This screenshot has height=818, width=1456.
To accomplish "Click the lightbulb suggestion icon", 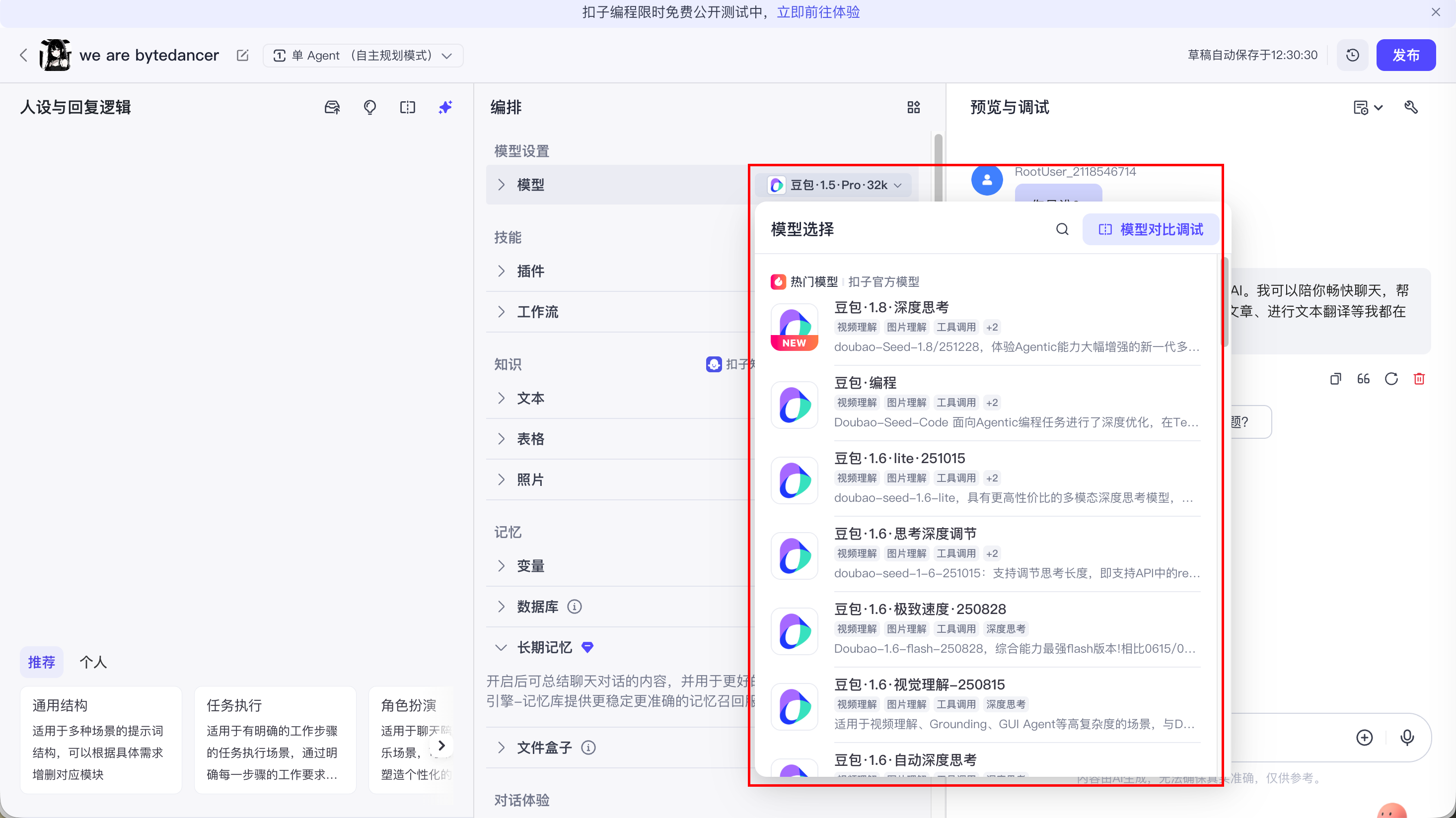I will [369, 107].
